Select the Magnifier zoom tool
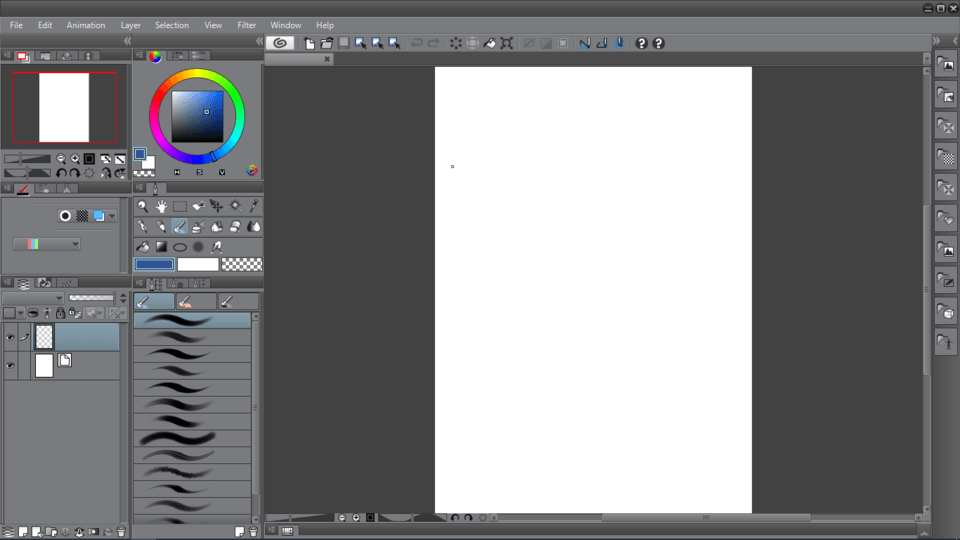 click(x=143, y=206)
